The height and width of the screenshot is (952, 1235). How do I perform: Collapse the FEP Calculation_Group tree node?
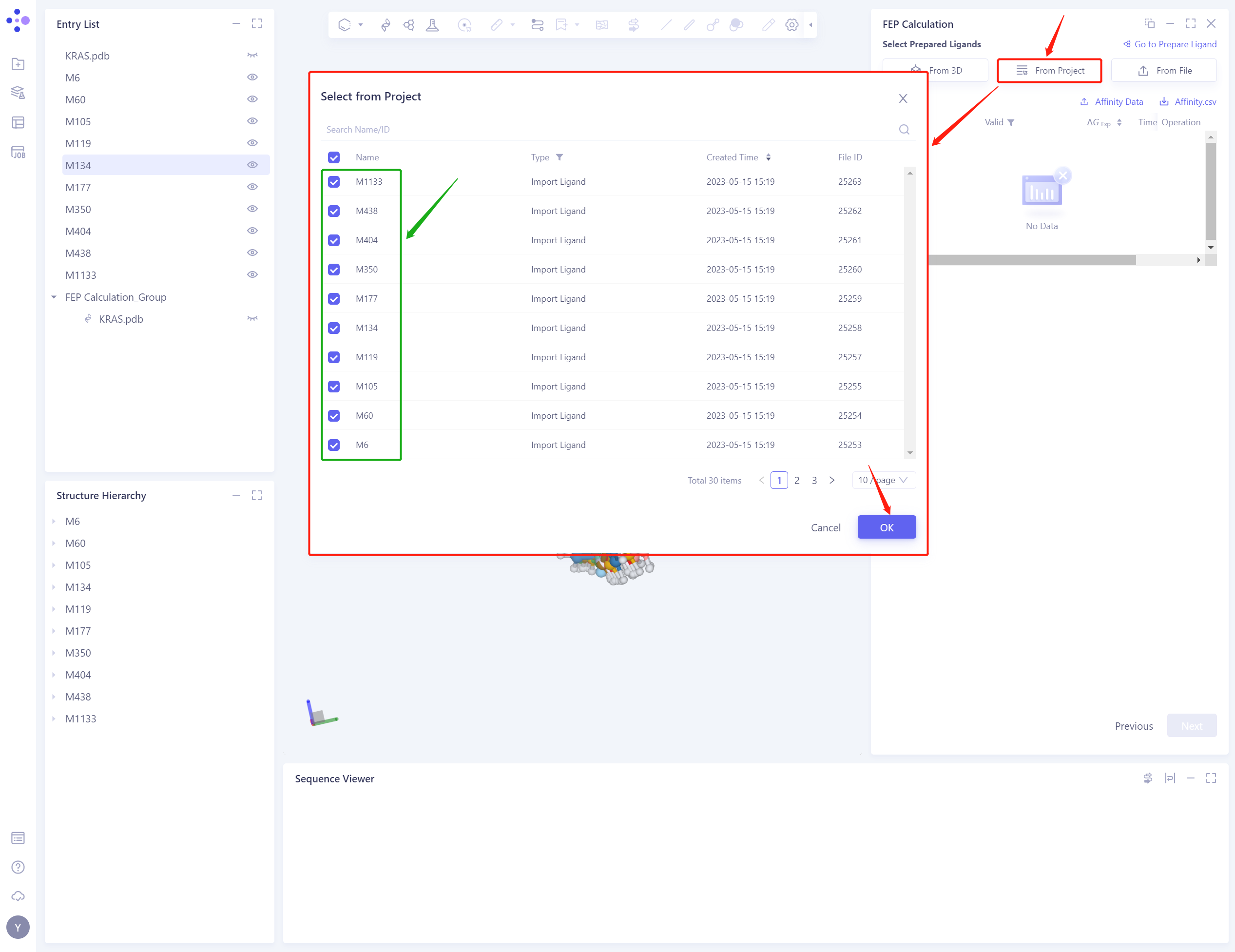pos(54,297)
